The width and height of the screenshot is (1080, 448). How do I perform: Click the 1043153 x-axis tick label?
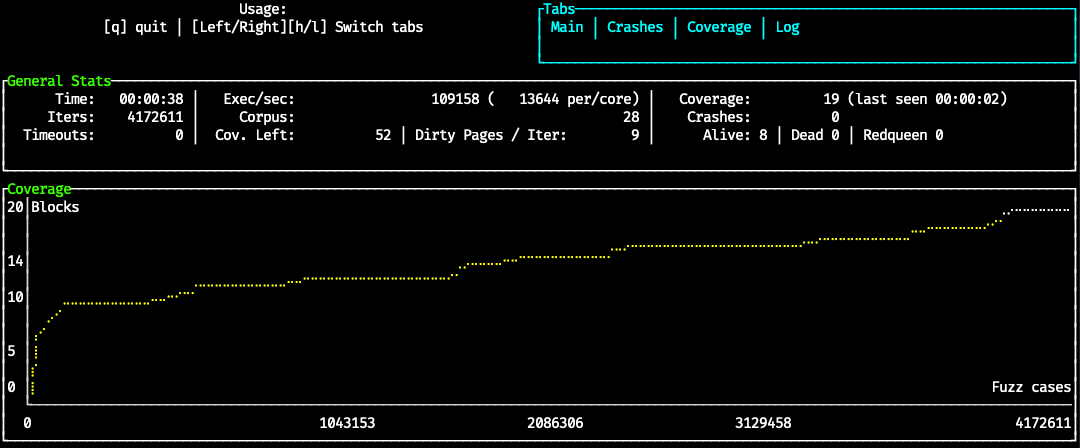[347, 423]
